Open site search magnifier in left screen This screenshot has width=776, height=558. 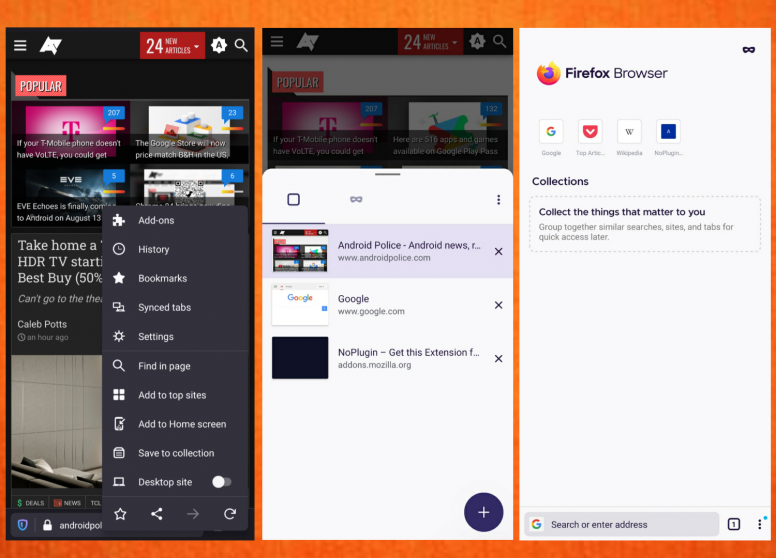(241, 46)
